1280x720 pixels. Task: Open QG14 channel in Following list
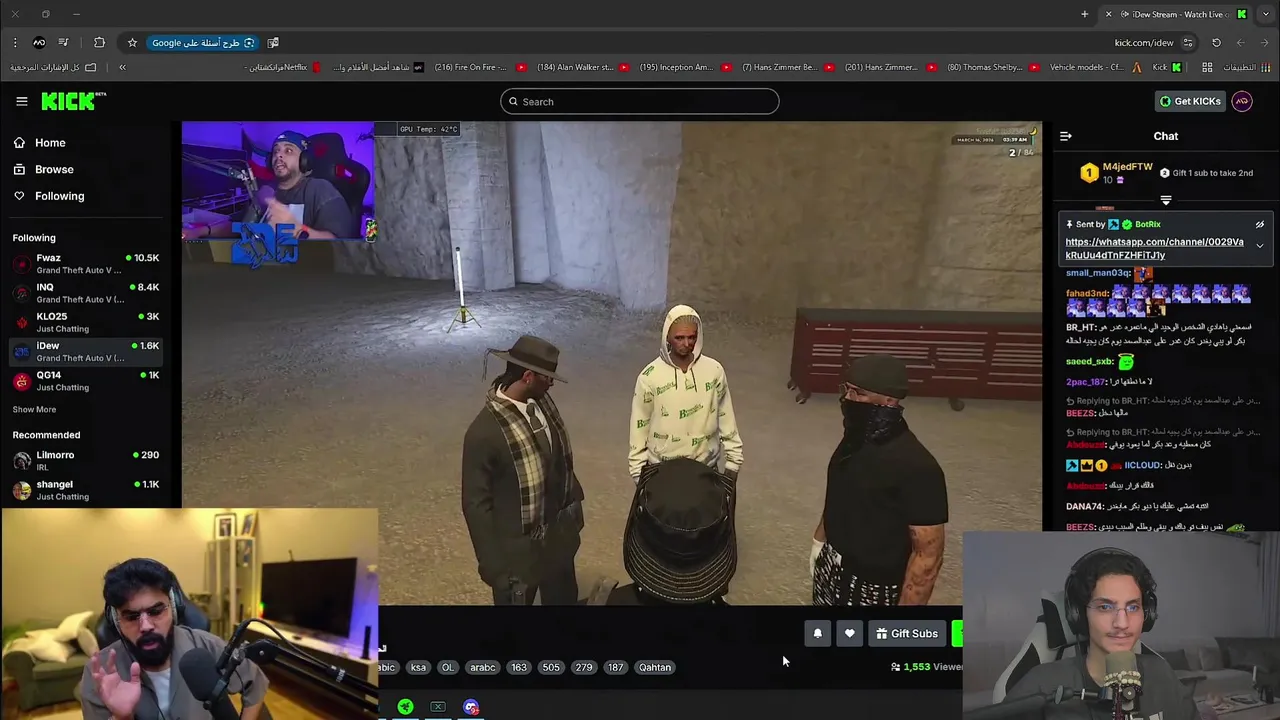click(x=85, y=381)
